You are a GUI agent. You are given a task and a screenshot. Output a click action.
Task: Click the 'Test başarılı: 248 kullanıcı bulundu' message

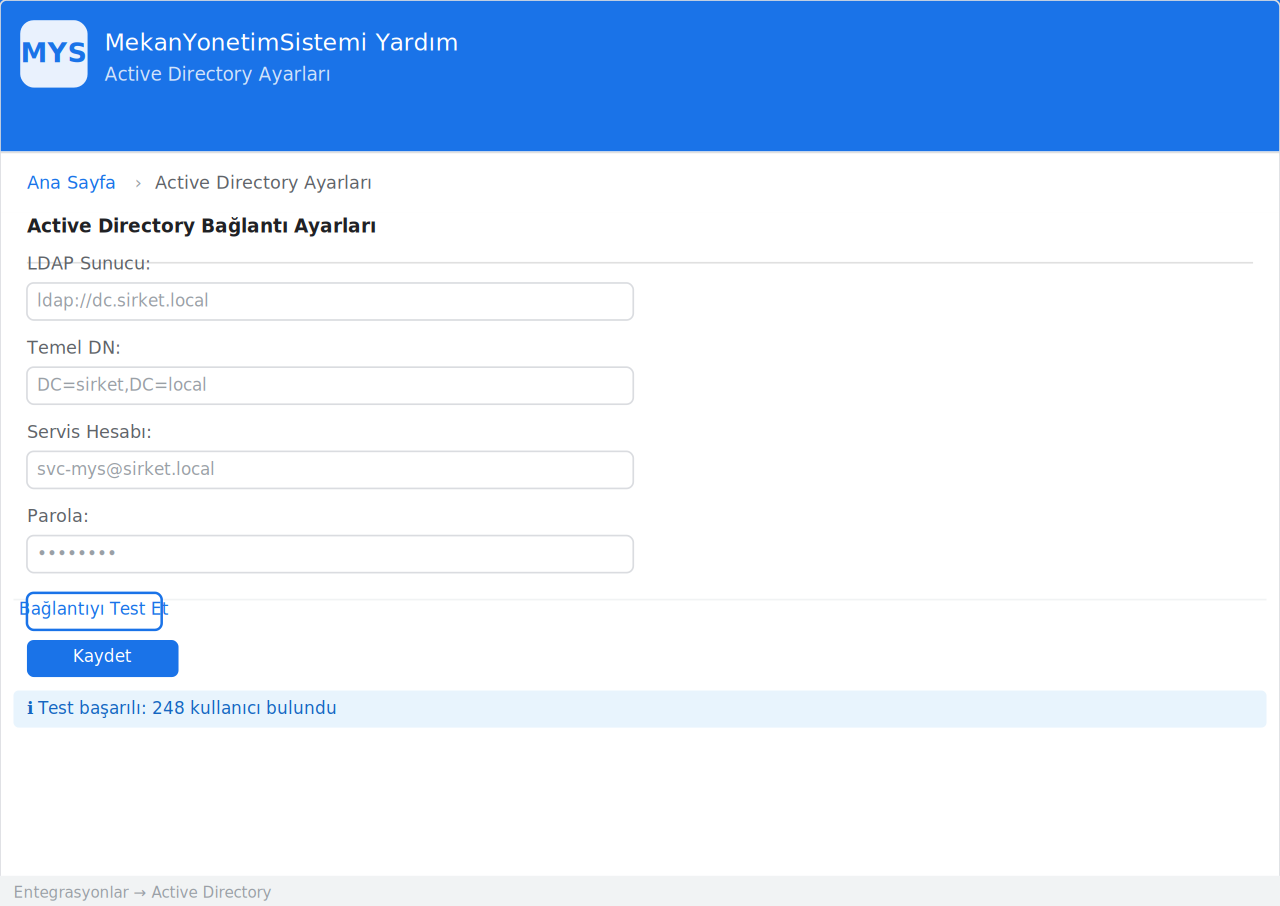coord(187,709)
